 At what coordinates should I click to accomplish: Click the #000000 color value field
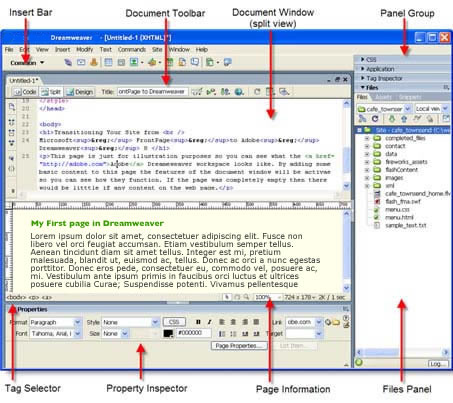point(194,333)
